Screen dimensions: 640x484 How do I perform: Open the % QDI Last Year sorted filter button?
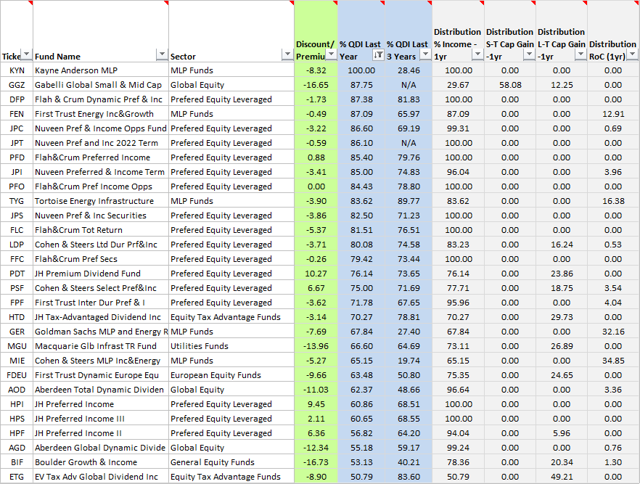(x=379, y=54)
